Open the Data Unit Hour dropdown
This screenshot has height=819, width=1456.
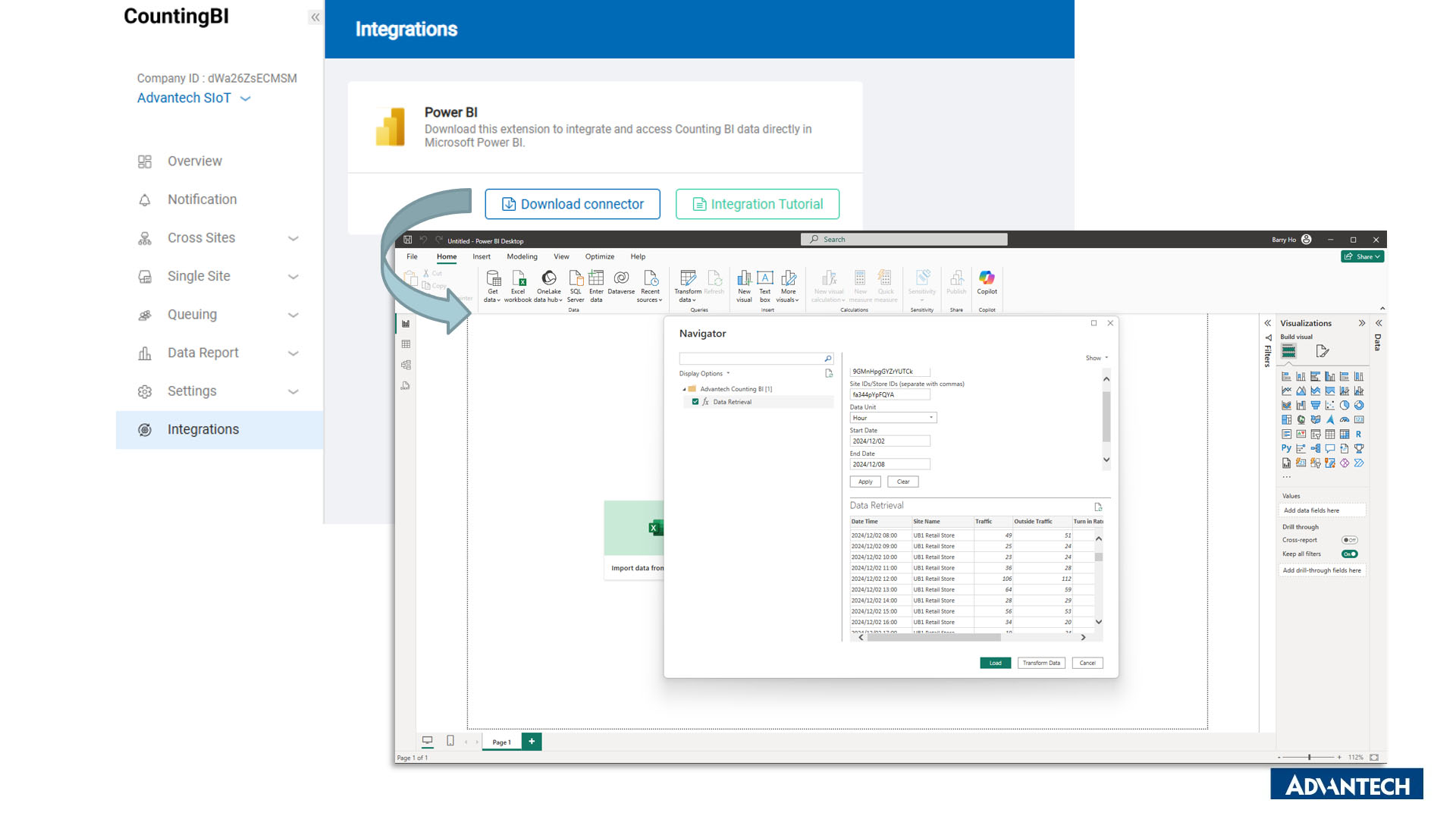point(893,417)
